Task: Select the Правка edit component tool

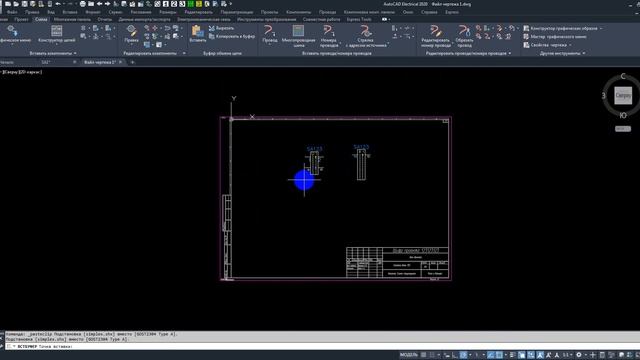Action: [131, 33]
